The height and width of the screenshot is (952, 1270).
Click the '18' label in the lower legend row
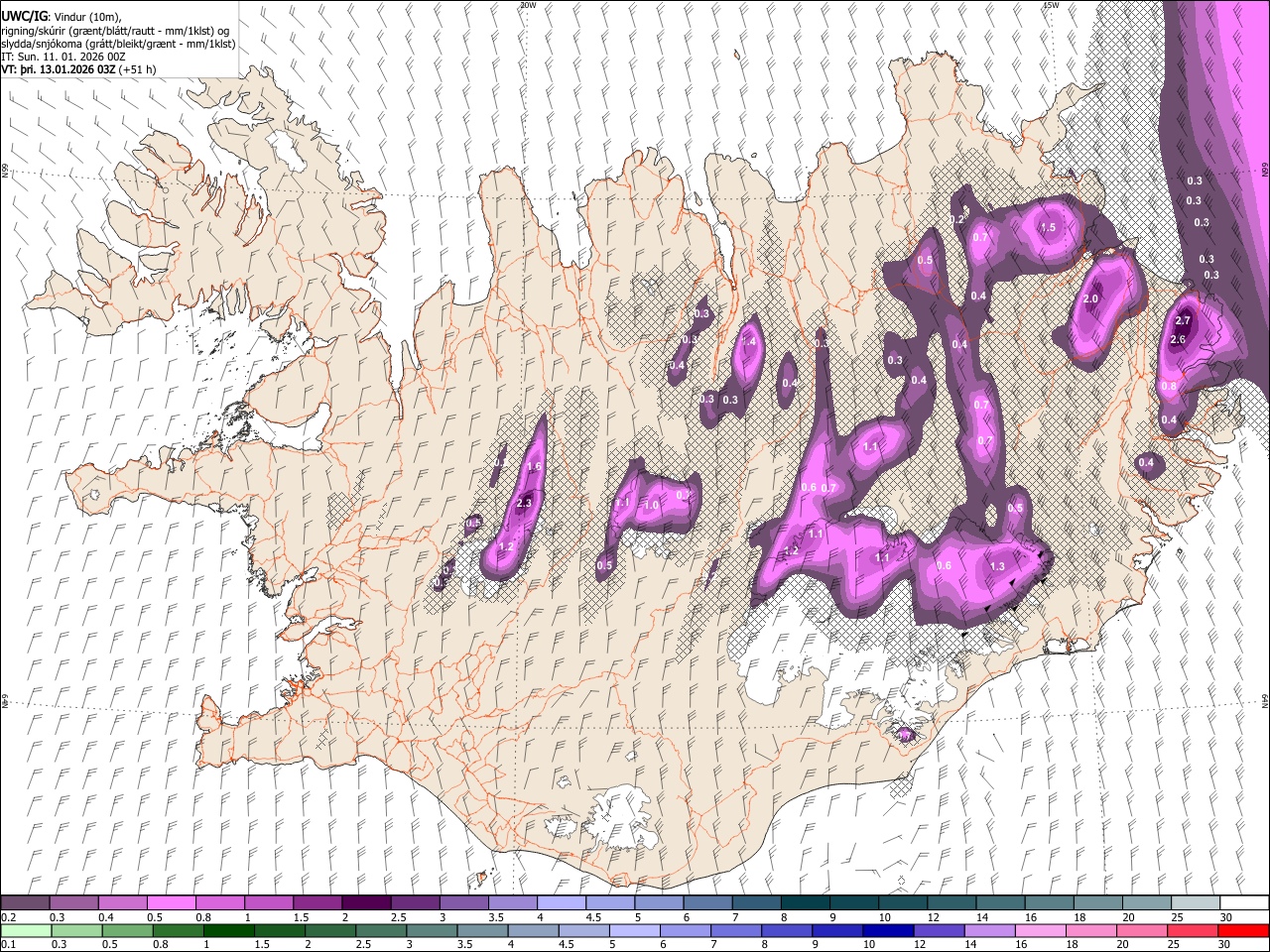(x=1078, y=945)
